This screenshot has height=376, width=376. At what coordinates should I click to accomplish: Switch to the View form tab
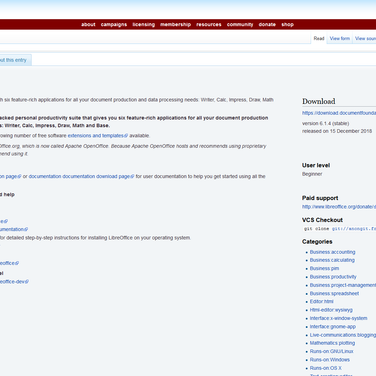pos(340,38)
